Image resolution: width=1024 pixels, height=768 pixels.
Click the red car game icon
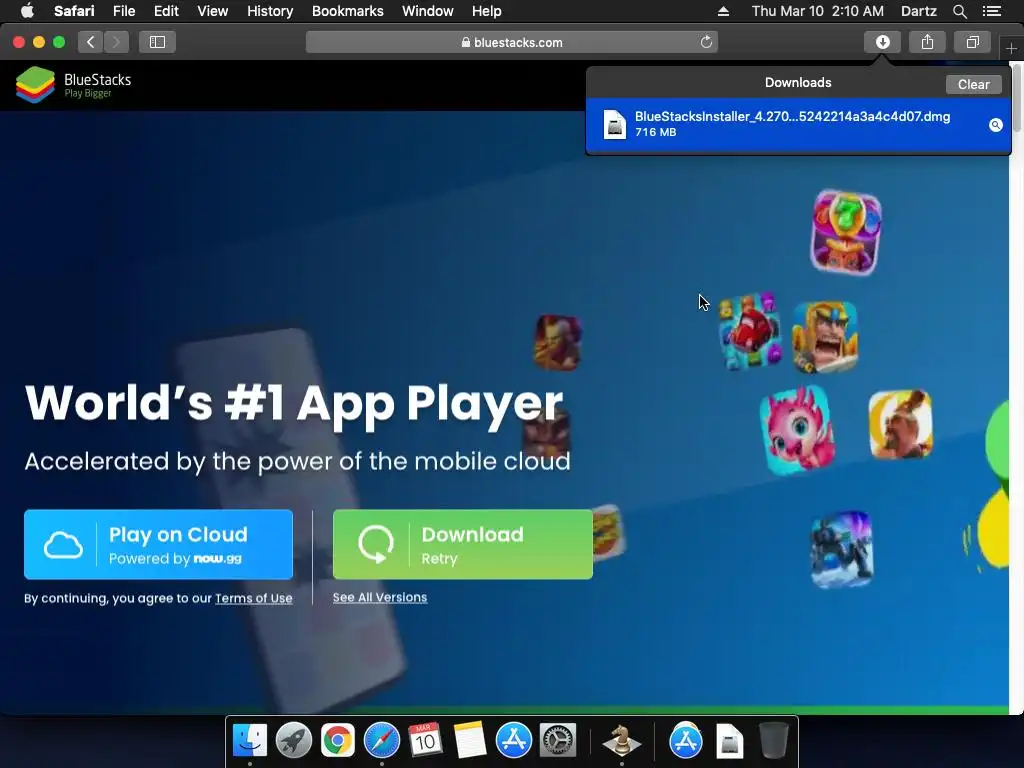[x=749, y=331]
